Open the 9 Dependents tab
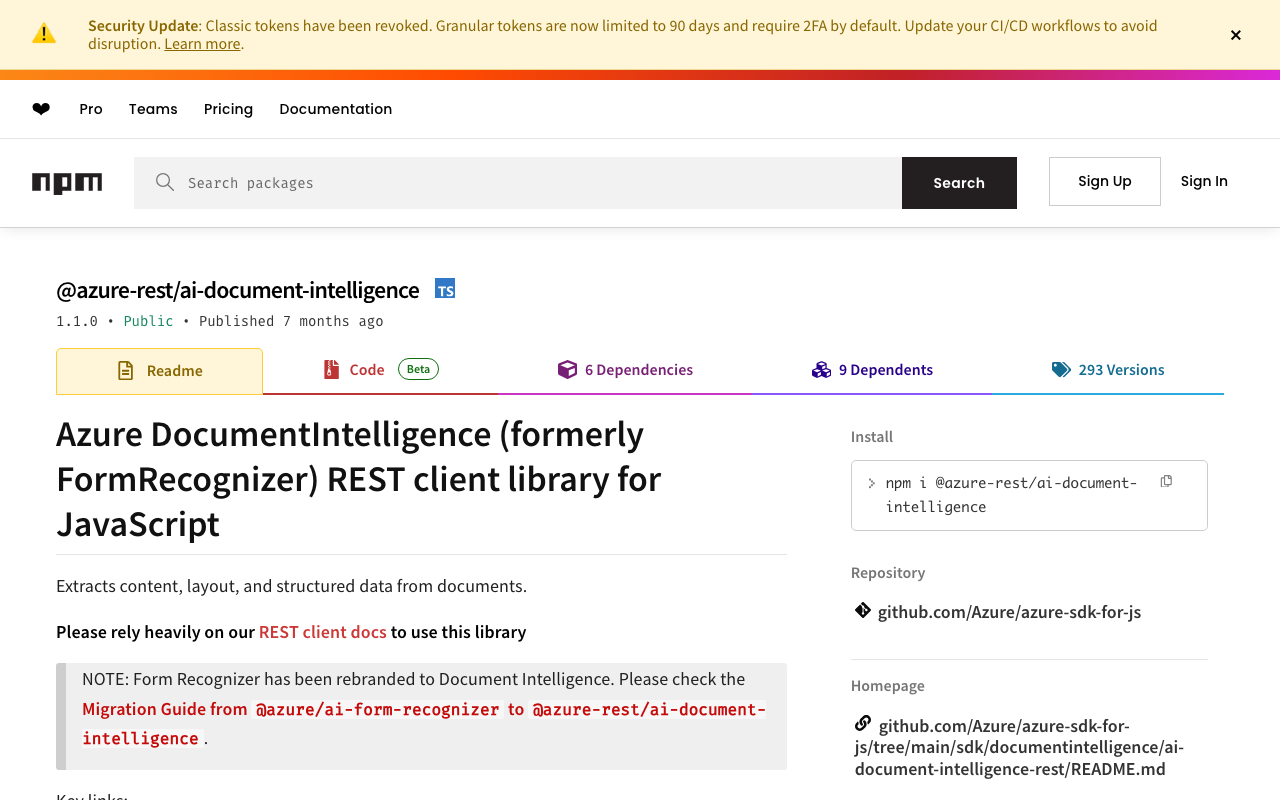Viewport: 1280px width, 800px height. [872, 370]
